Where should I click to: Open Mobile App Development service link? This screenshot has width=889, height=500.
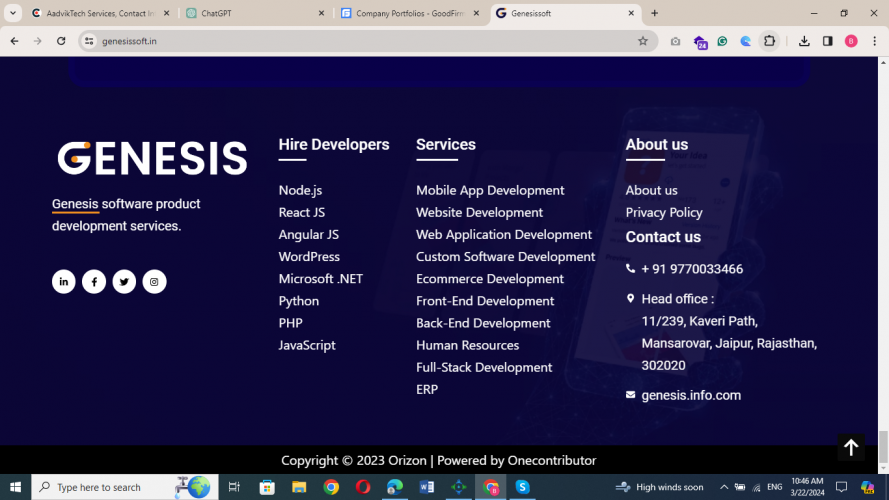(x=490, y=190)
